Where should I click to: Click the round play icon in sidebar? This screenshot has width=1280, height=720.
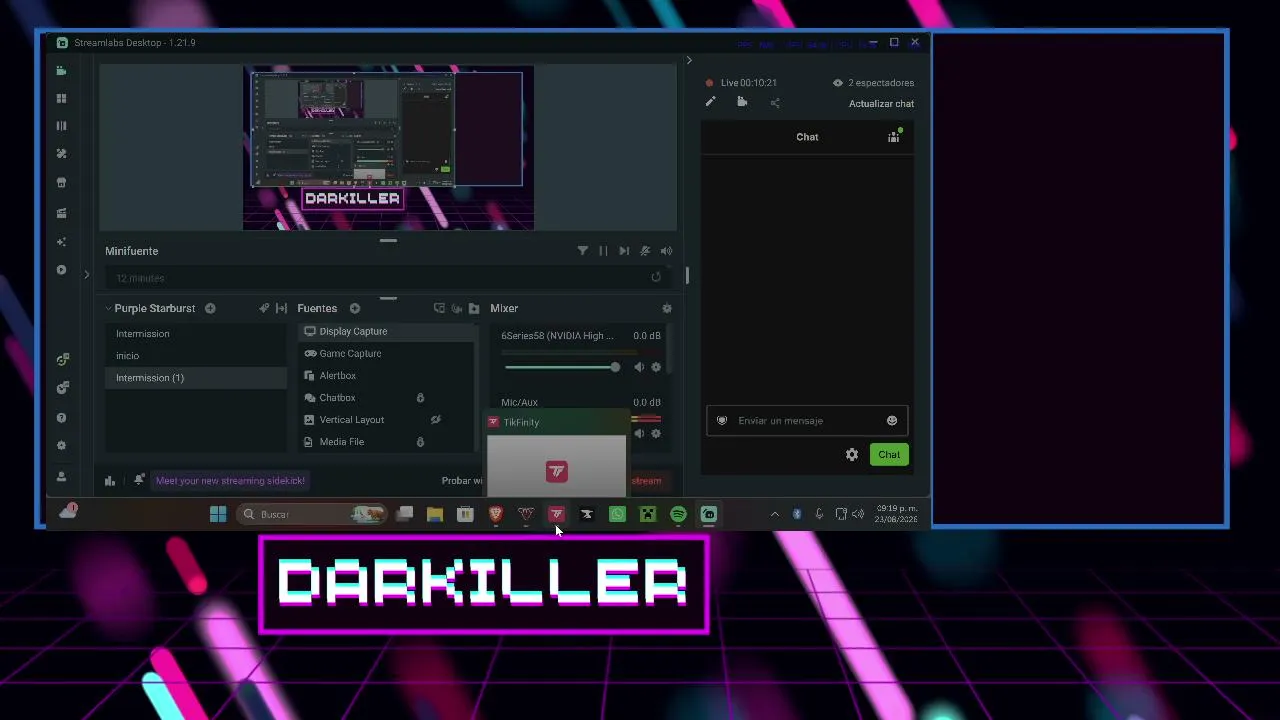coord(62,270)
